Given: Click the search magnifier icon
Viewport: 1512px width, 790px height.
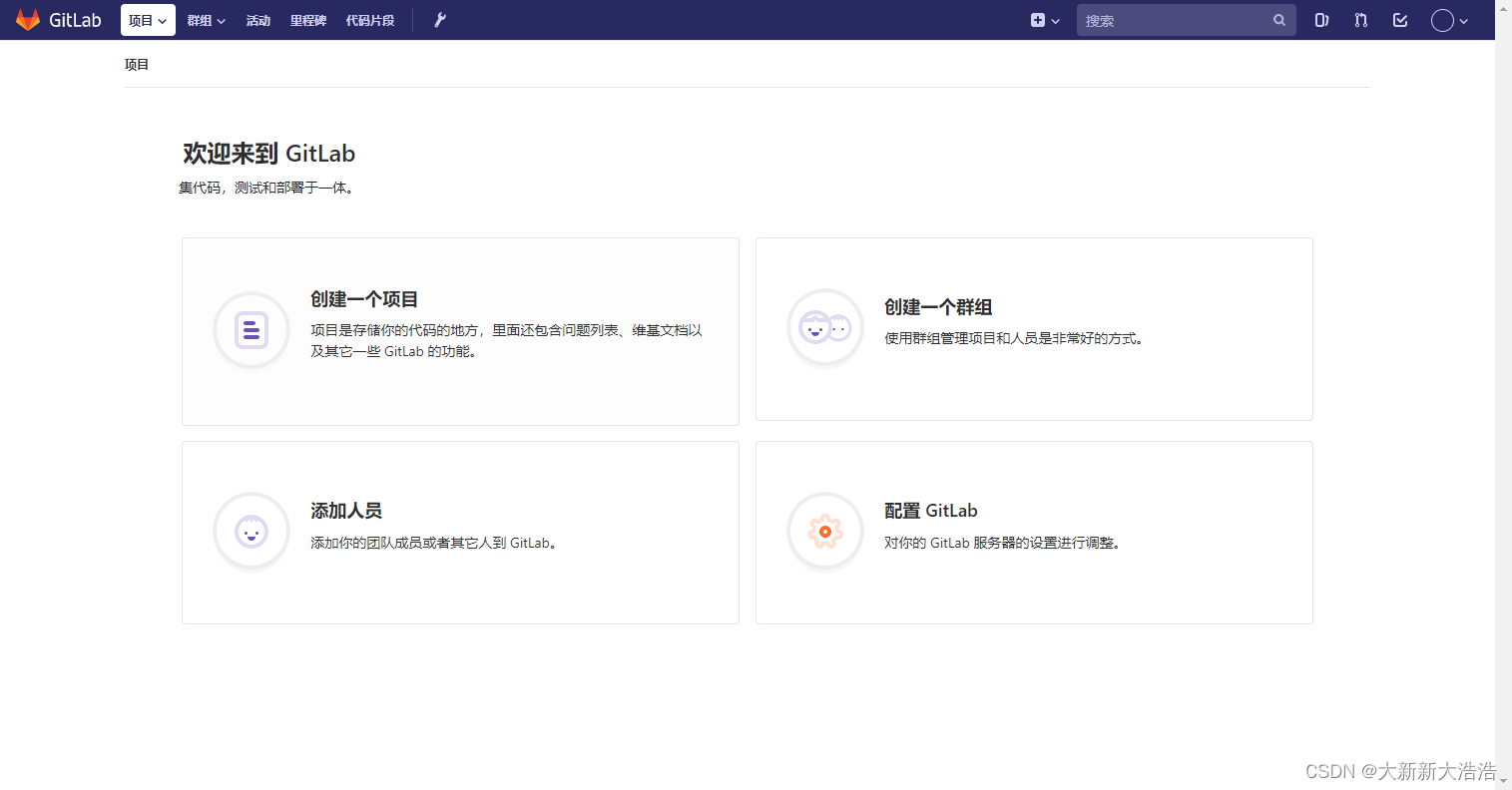Looking at the screenshot, I should 1279,20.
